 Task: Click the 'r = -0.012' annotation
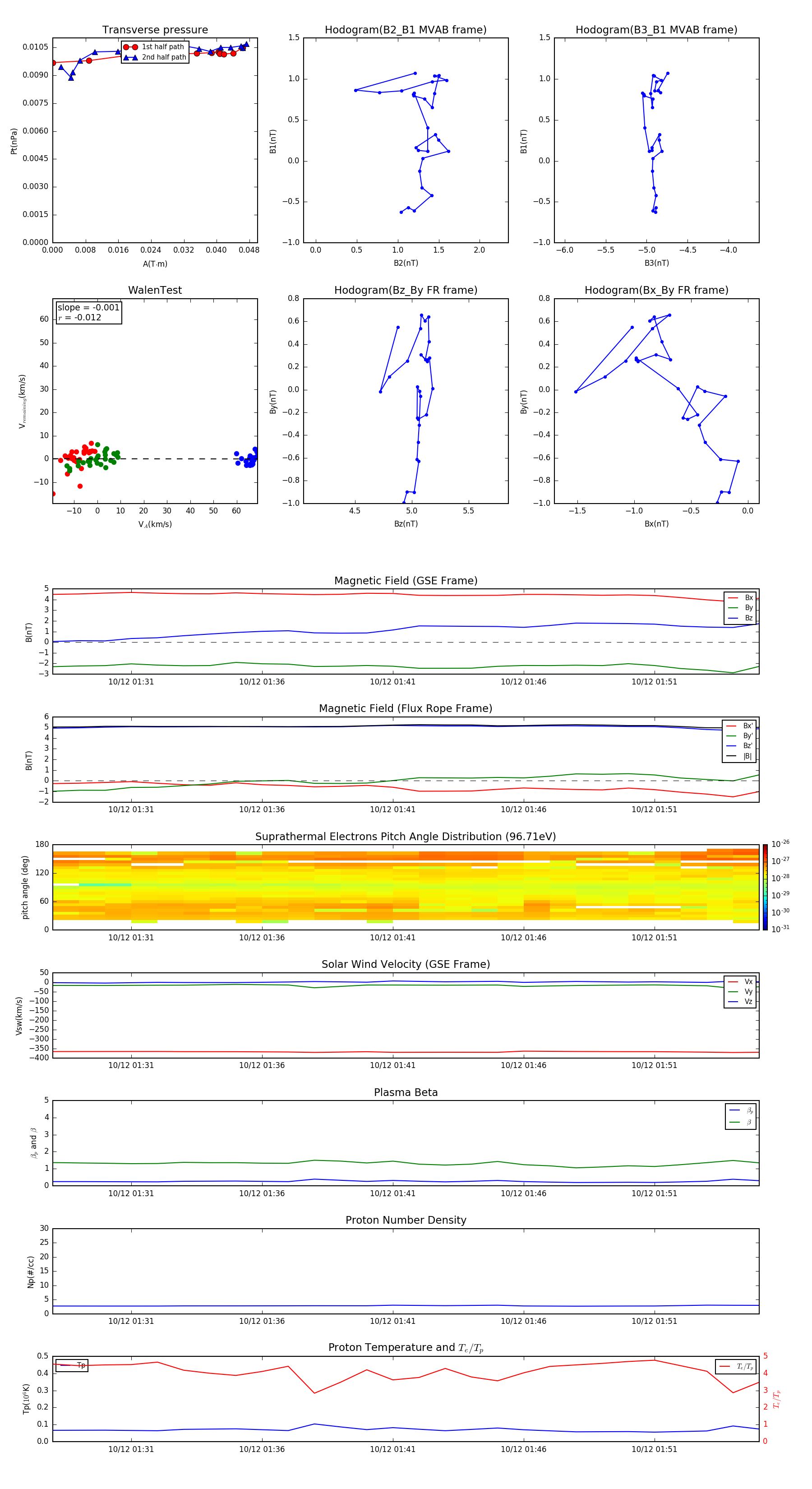80,317
